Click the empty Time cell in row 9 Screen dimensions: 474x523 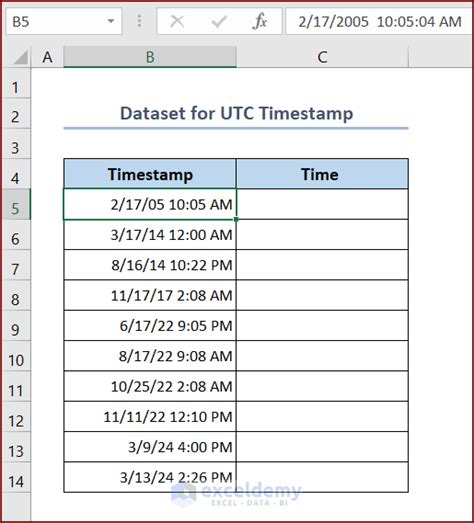click(322, 326)
